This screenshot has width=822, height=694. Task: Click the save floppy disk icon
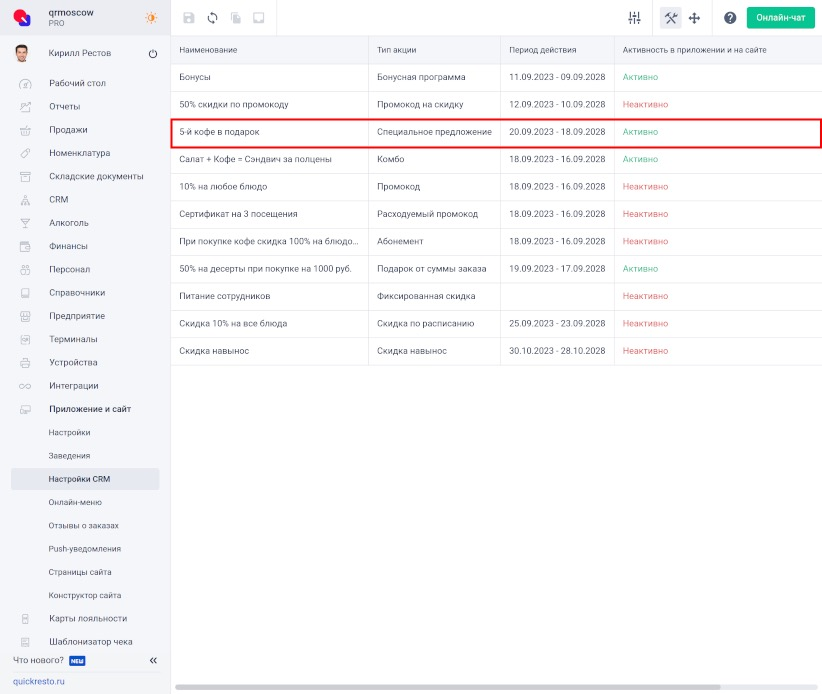(189, 18)
